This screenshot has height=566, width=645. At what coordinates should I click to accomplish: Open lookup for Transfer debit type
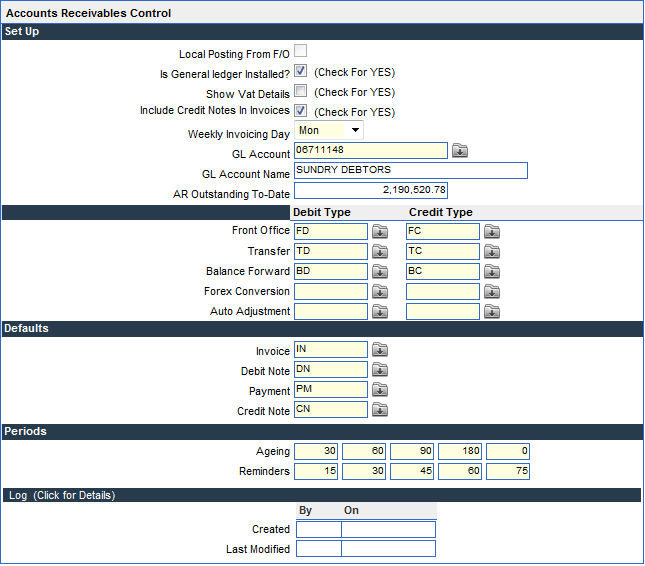(380, 251)
